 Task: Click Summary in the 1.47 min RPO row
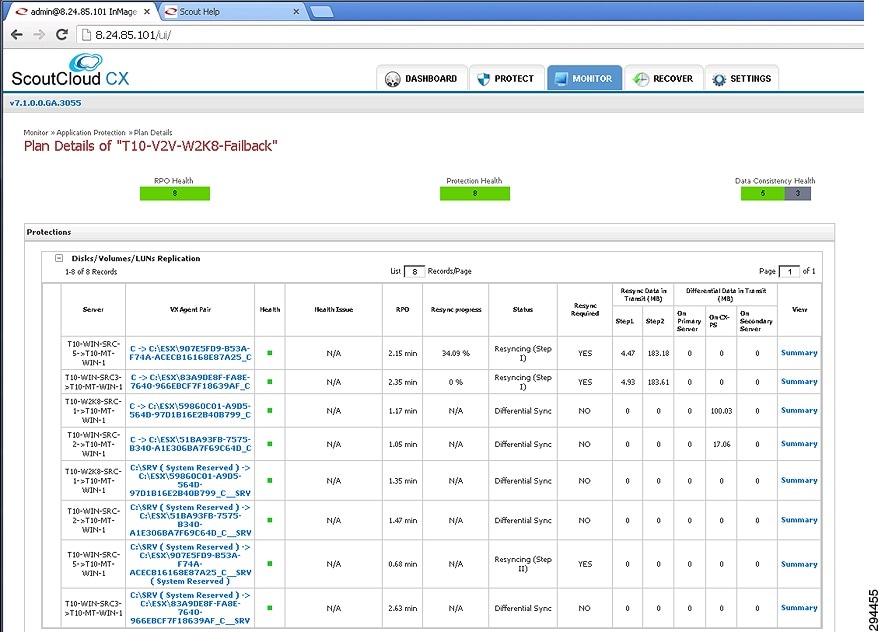tap(799, 520)
